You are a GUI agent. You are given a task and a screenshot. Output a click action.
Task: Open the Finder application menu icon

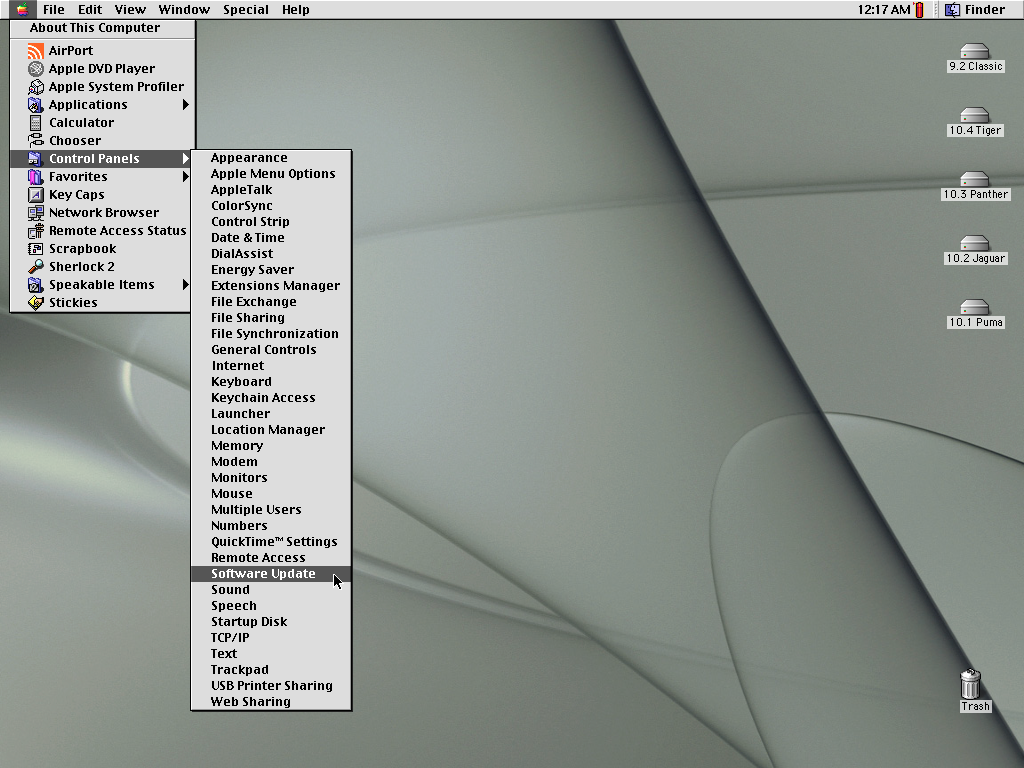(x=953, y=10)
